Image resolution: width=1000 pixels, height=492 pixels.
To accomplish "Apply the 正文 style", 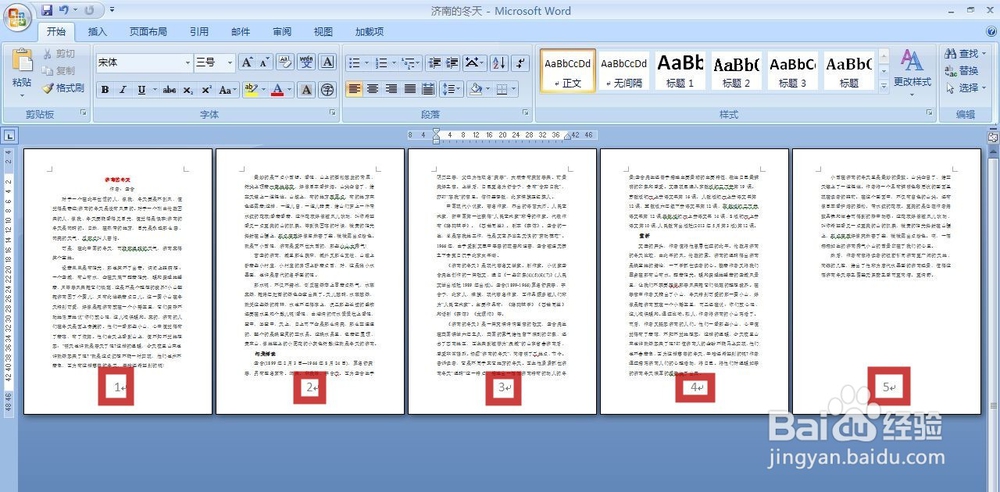I will coord(568,70).
